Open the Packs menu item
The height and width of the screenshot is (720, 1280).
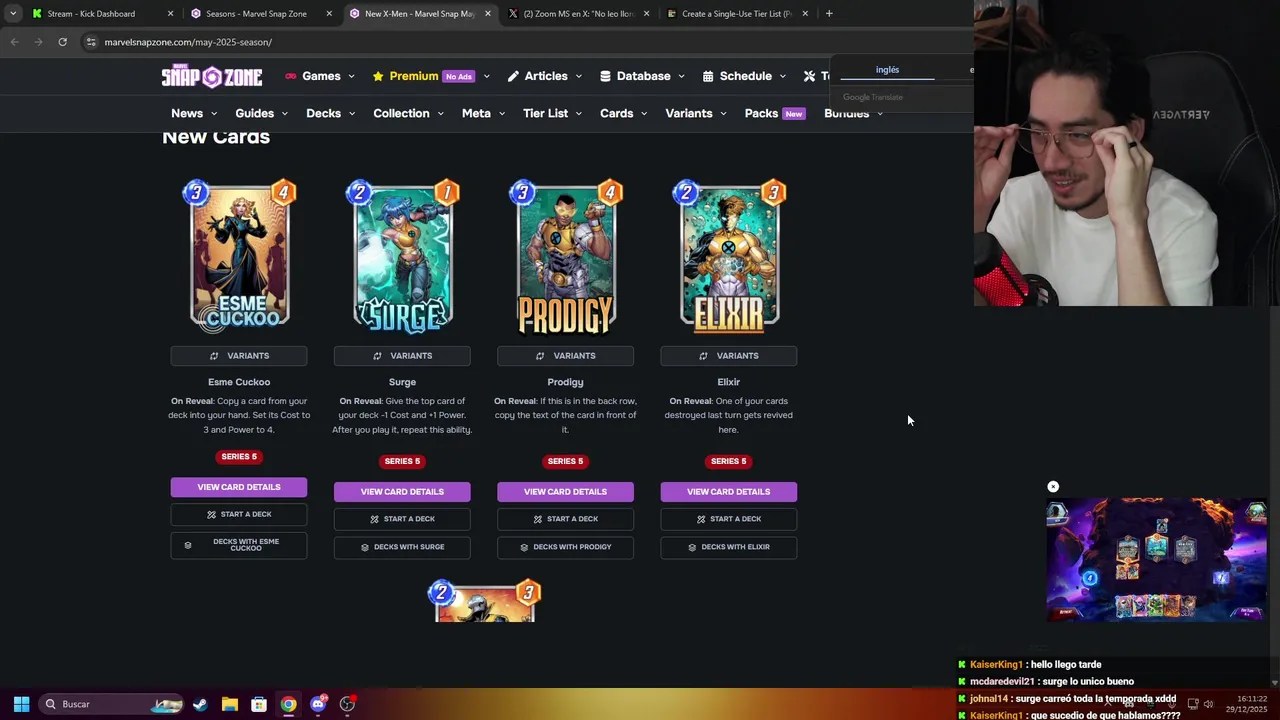point(774,113)
